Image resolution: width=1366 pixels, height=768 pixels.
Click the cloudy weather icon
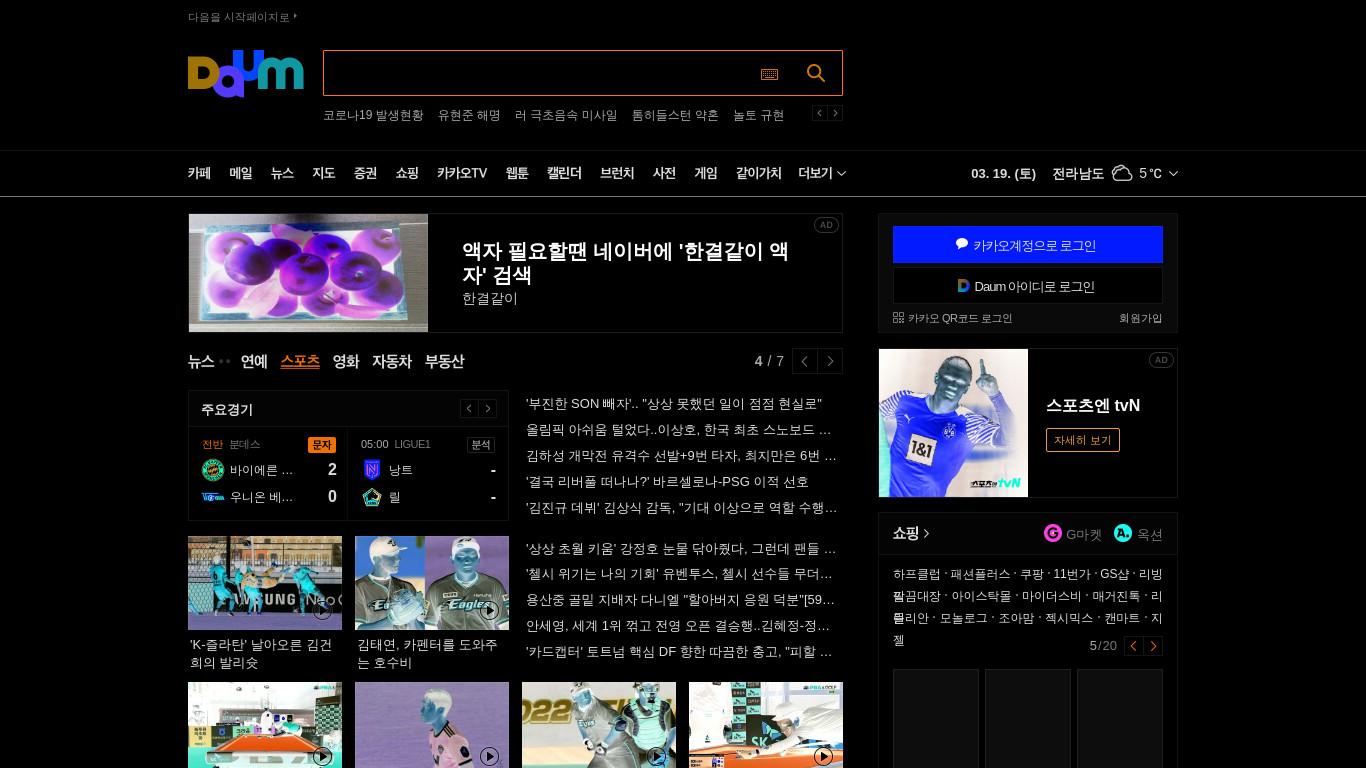[x=1122, y=173]
